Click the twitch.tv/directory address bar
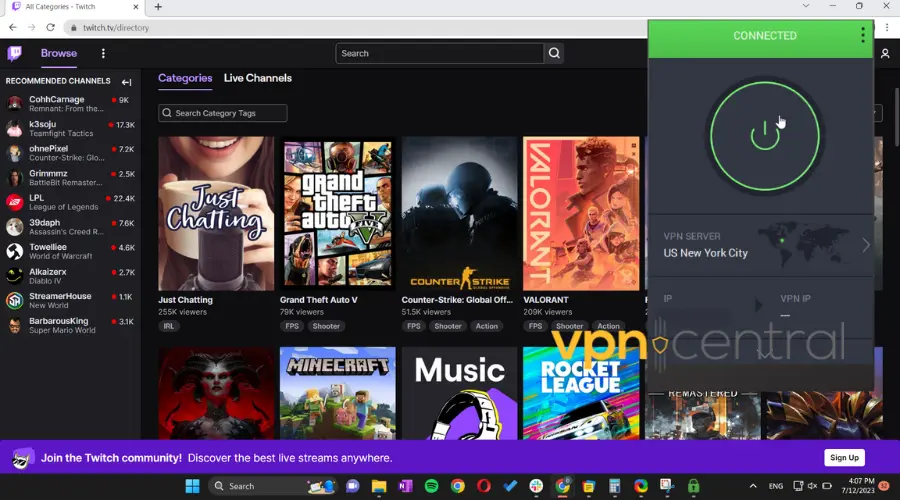900x500 pixels. (x=356, y=28)
